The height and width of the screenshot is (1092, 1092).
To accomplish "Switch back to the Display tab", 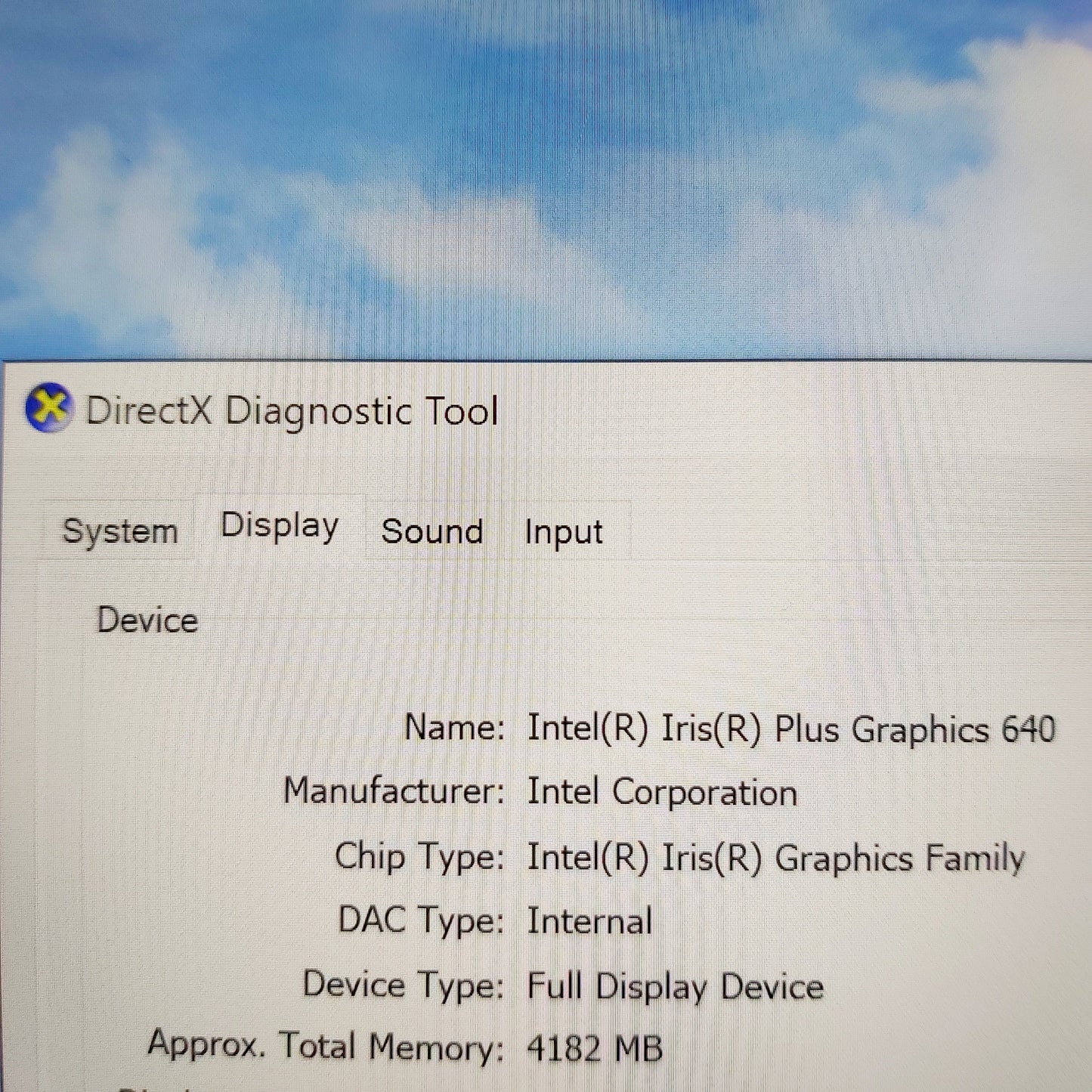I will pyautogui.click(x=279, y=526).
